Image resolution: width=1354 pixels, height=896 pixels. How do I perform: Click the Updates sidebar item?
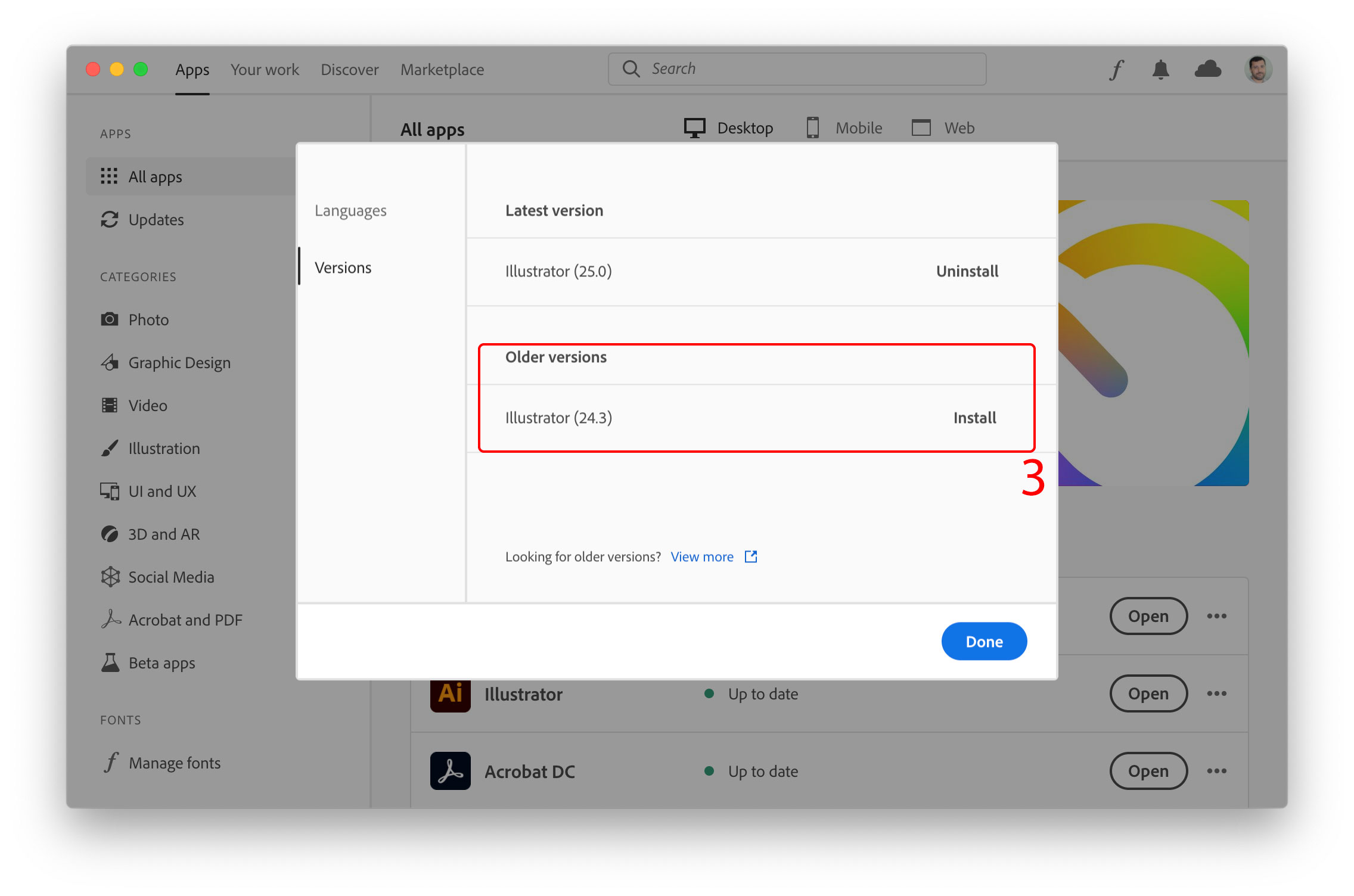tap(156, 219)
